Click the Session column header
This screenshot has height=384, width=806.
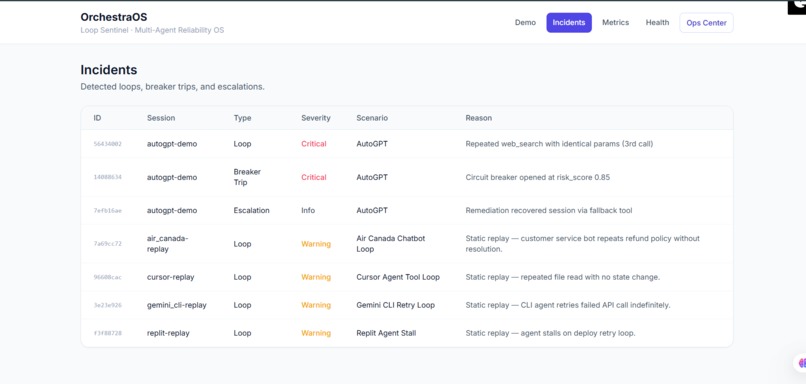[x=161, y=118]
